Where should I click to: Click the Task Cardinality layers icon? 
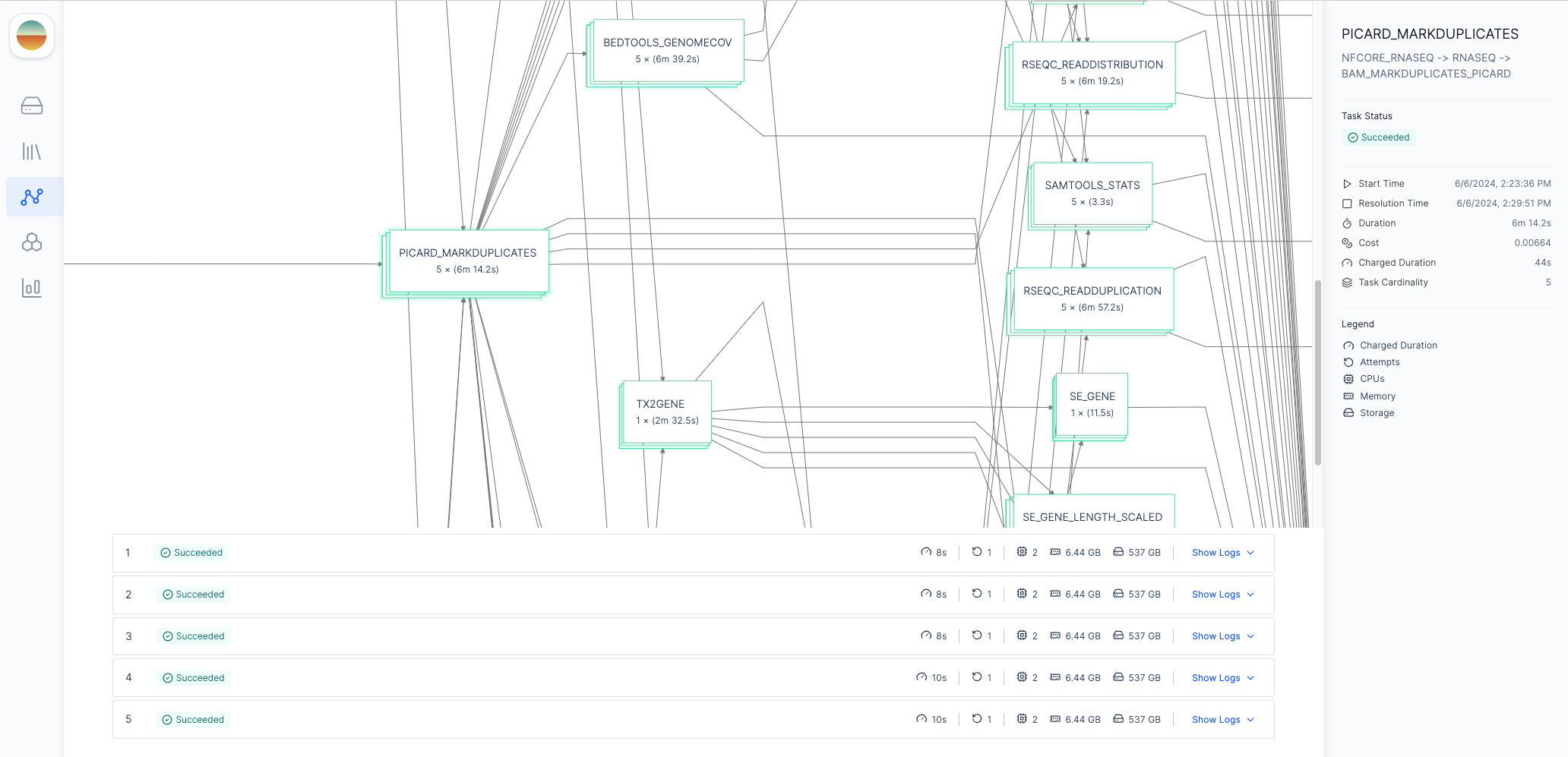[1347, 282]
